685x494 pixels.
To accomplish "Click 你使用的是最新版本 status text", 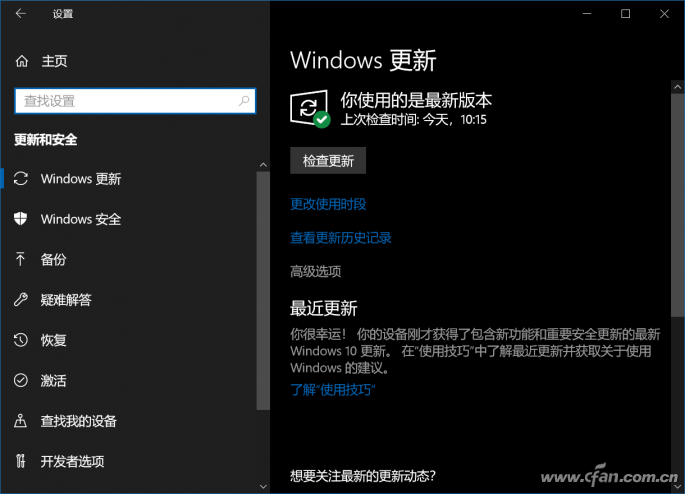I will pos(416,100).
